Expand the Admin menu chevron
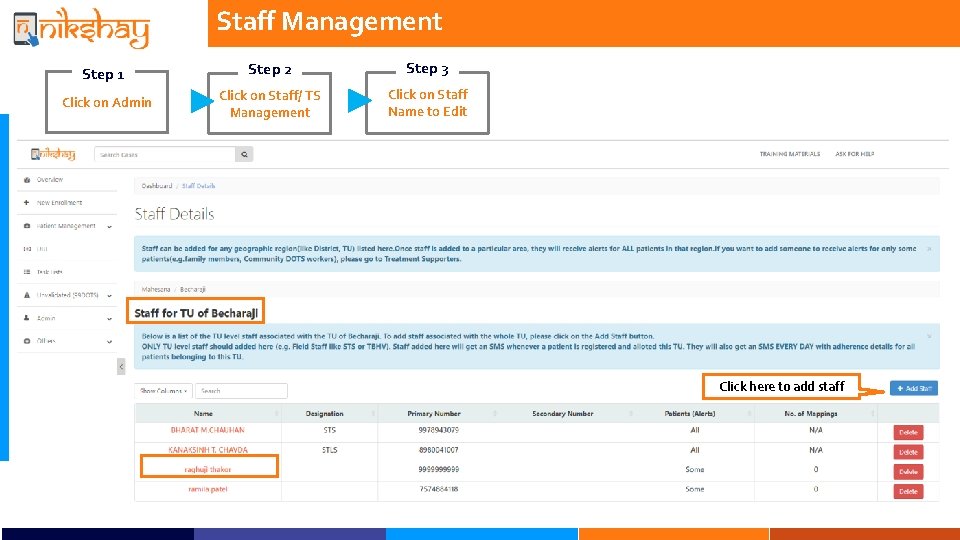Viewport: 960px width, 540px height. point(110,318)
